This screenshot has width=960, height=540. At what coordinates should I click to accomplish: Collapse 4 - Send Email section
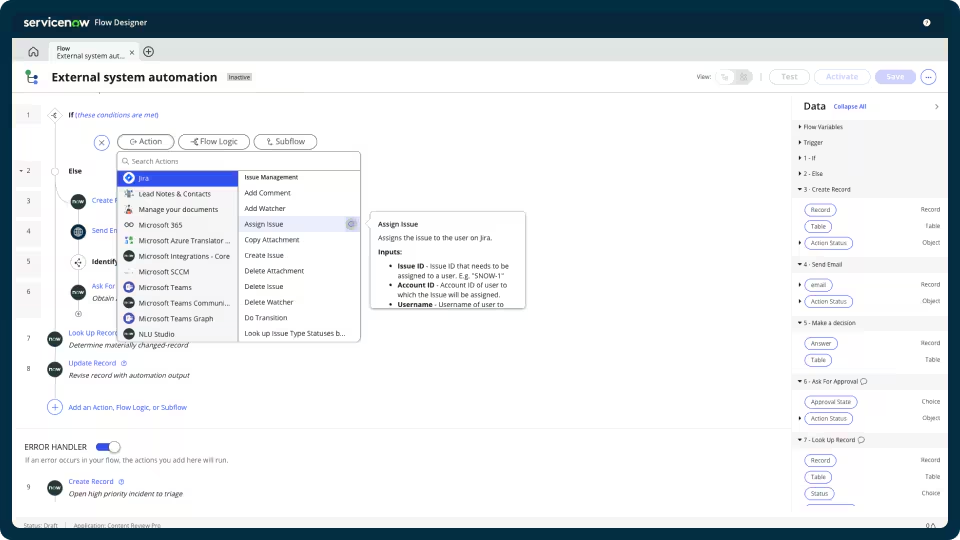point(800,264)
